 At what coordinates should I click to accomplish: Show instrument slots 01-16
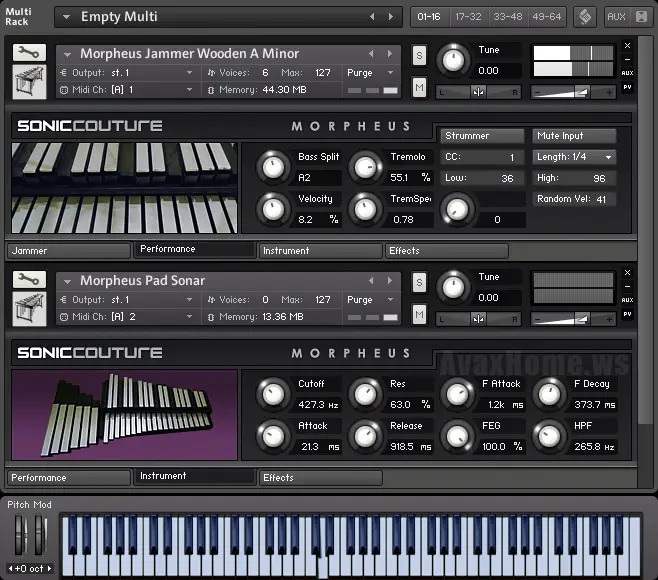429,17
